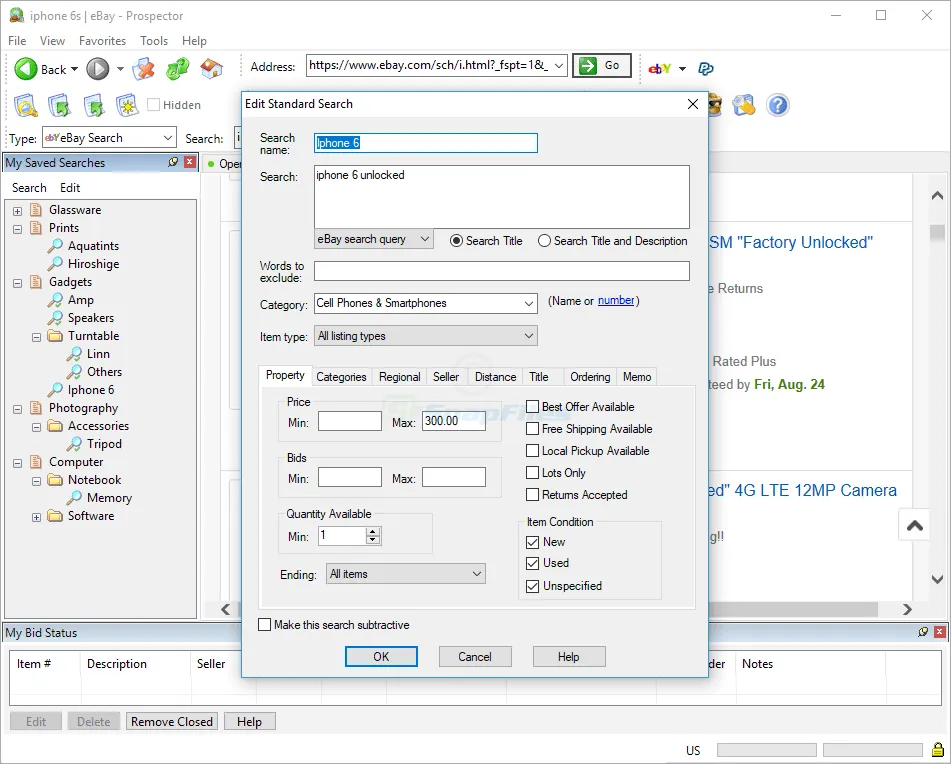Uncheck the Used item condition
Image resolution: width=951 pixels, height=764 pixels.
(533, 563)
